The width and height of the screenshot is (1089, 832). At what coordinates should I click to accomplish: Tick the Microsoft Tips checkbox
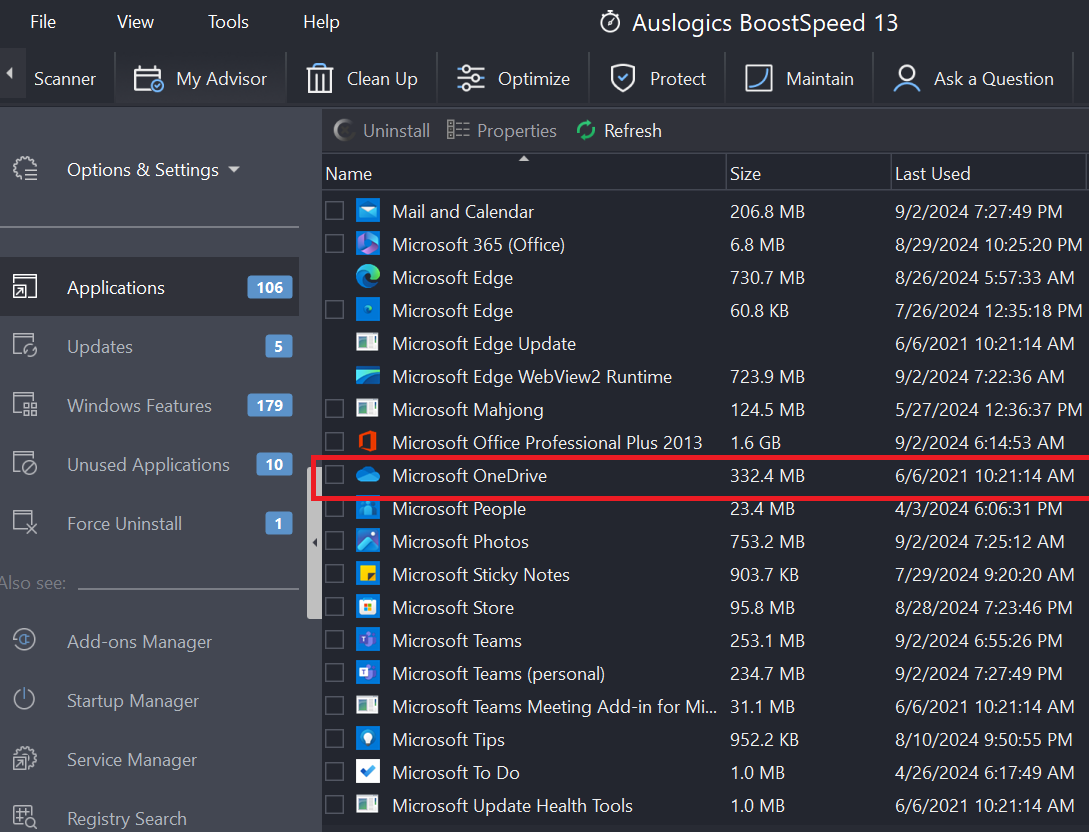click(335, 739)
